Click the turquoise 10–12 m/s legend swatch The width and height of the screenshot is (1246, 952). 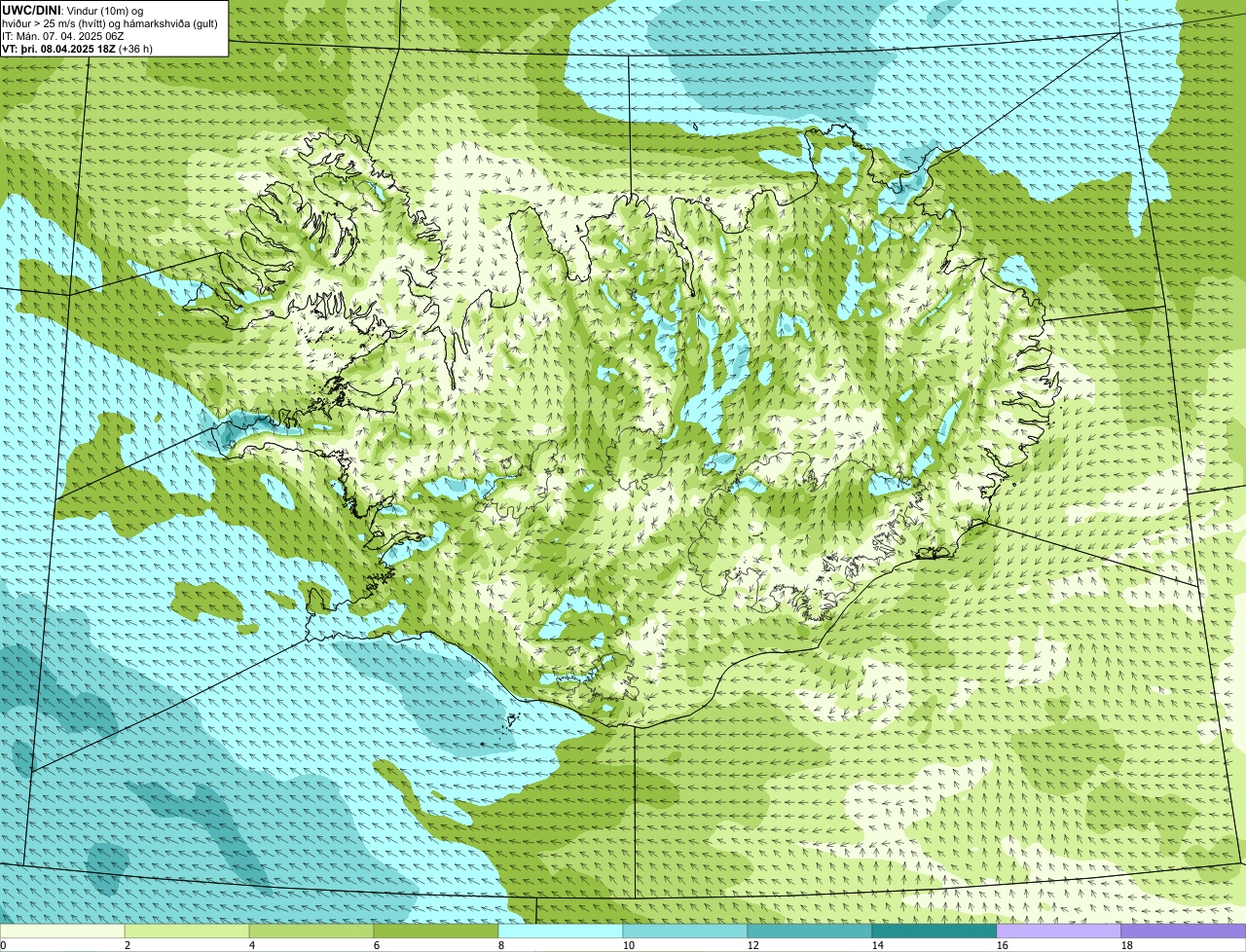(x=685, y=931)
